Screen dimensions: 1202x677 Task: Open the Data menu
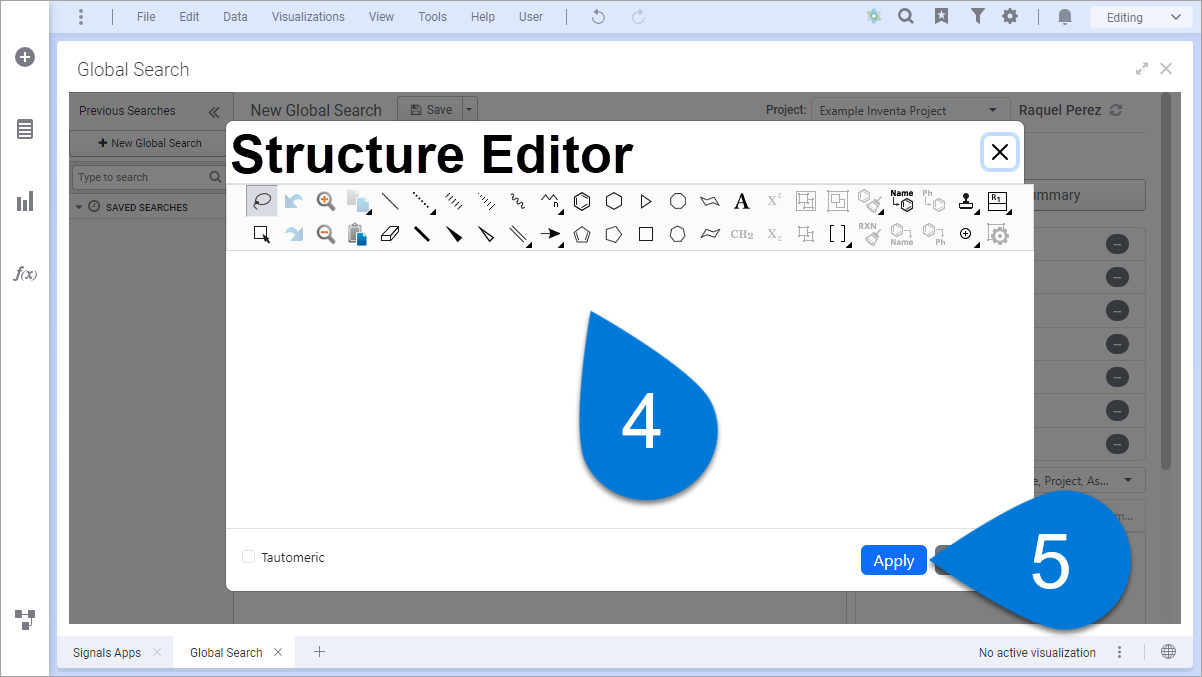(x=235, y=17)
